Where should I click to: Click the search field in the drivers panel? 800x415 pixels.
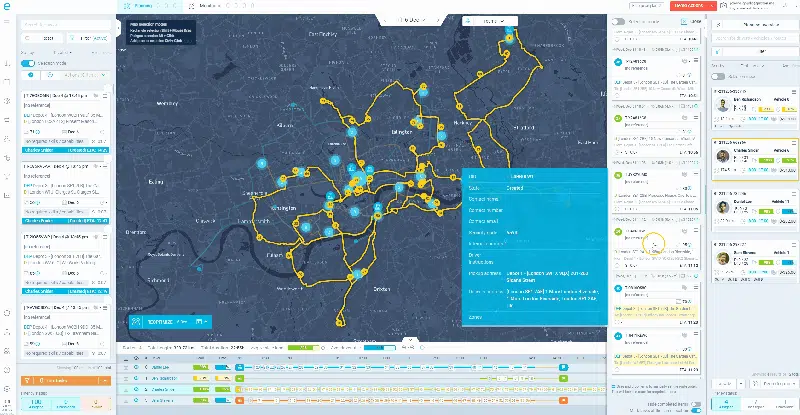tap(756, 38)
